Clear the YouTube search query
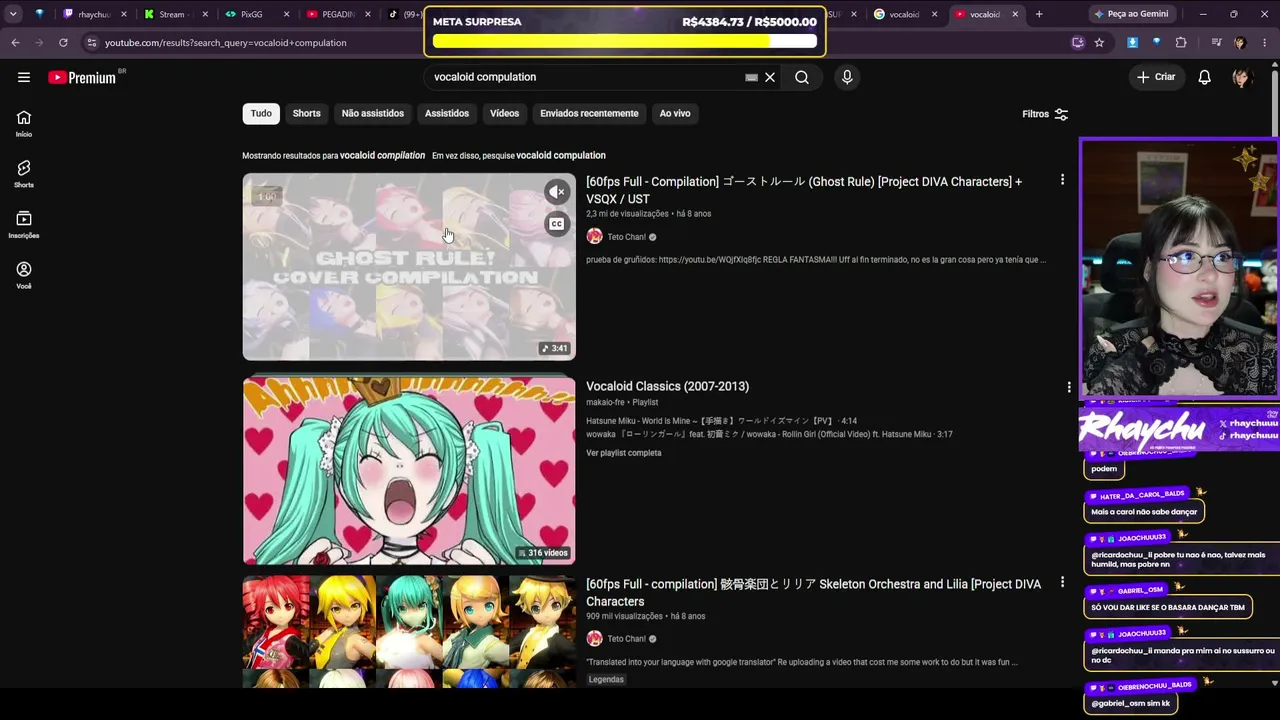The width and height of the screenshot is (1280, 720). (x=770, y=77)
